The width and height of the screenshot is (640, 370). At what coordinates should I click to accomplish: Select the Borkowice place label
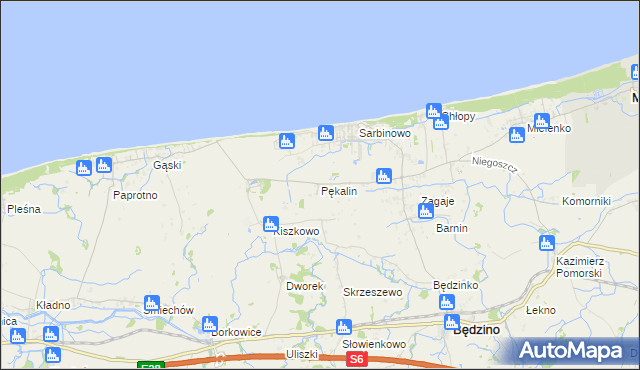pos(236,332)
